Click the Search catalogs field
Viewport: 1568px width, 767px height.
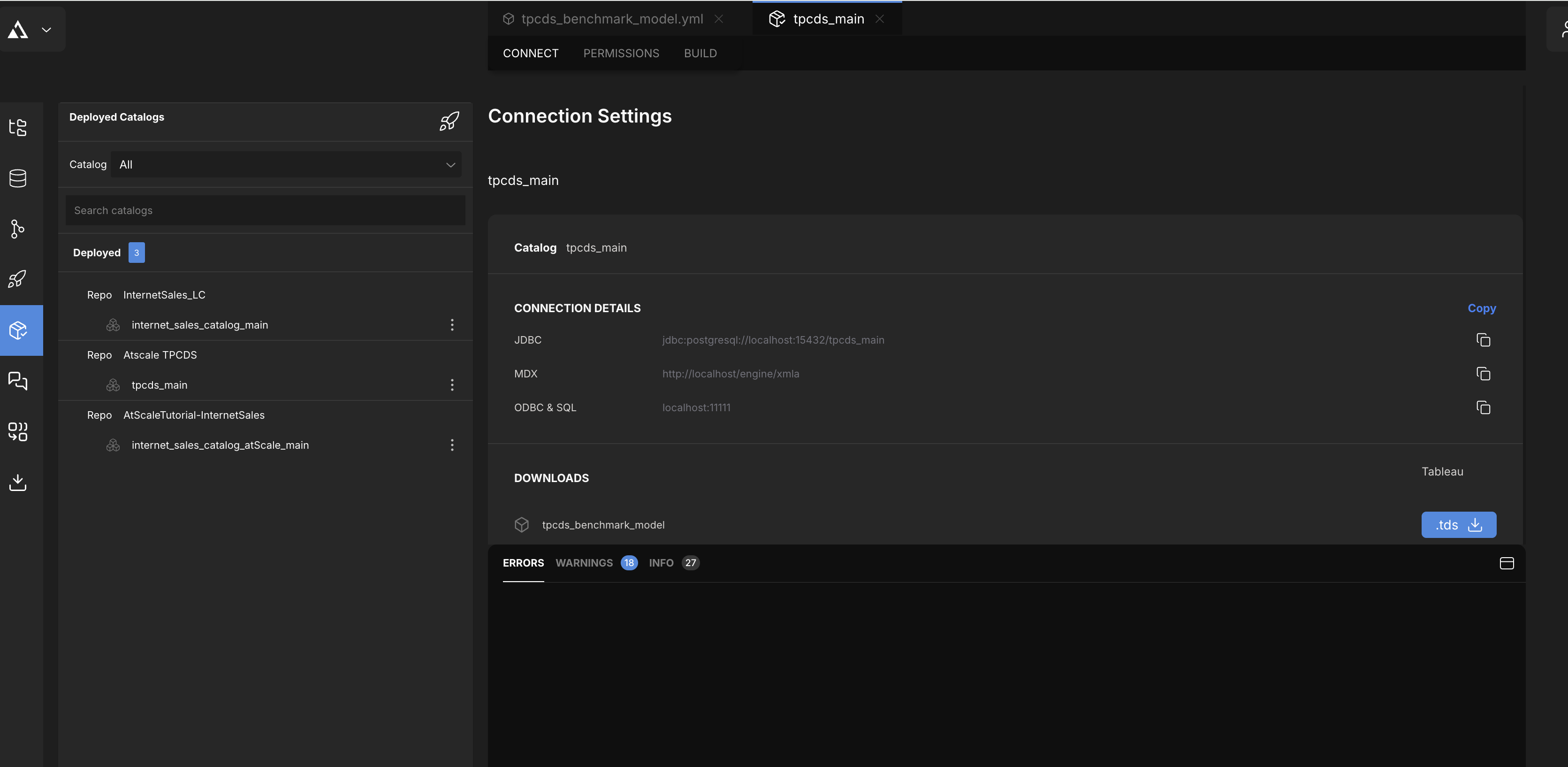266,210
